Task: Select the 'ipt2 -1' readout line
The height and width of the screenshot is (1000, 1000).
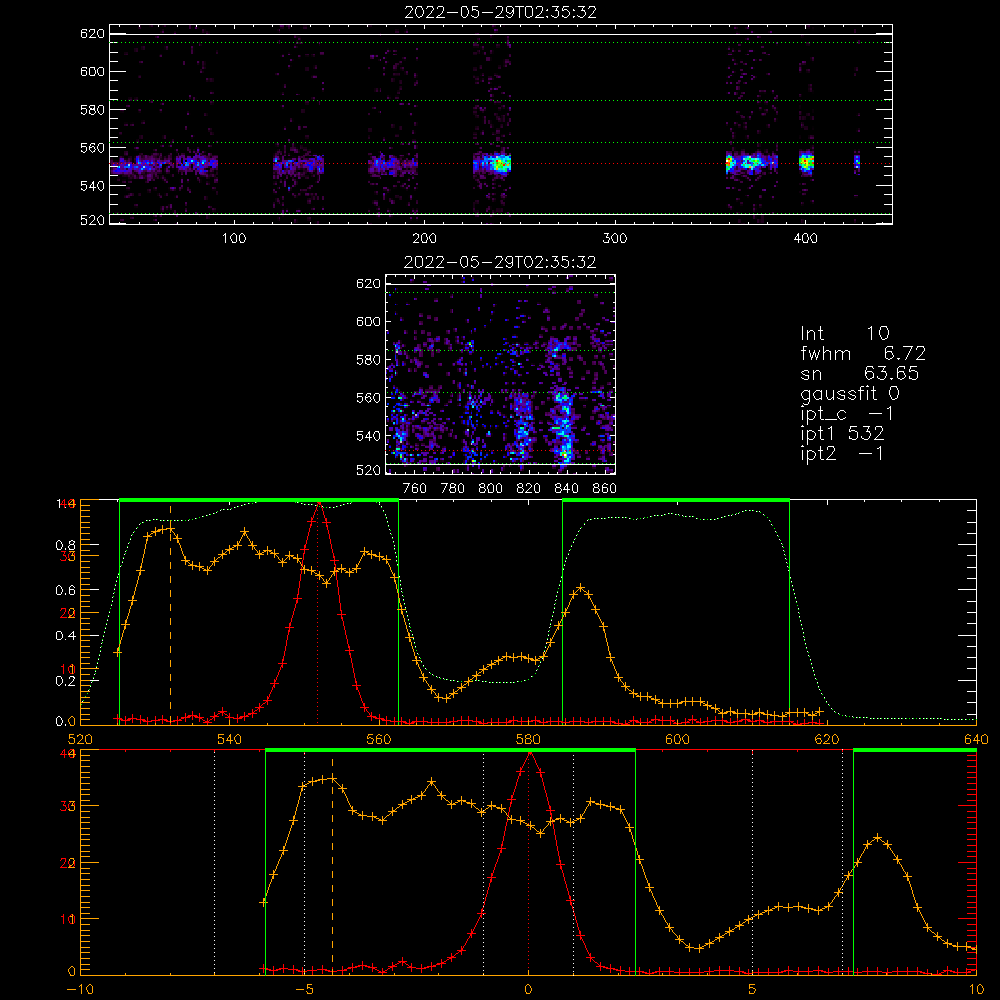Action: pos(842,453)
